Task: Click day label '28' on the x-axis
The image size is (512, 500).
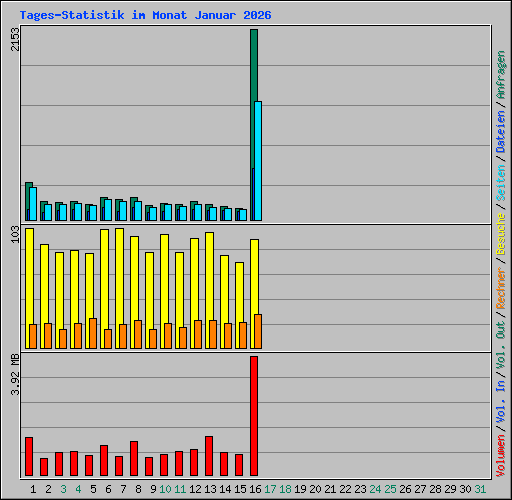Action: tap(435, 489)
